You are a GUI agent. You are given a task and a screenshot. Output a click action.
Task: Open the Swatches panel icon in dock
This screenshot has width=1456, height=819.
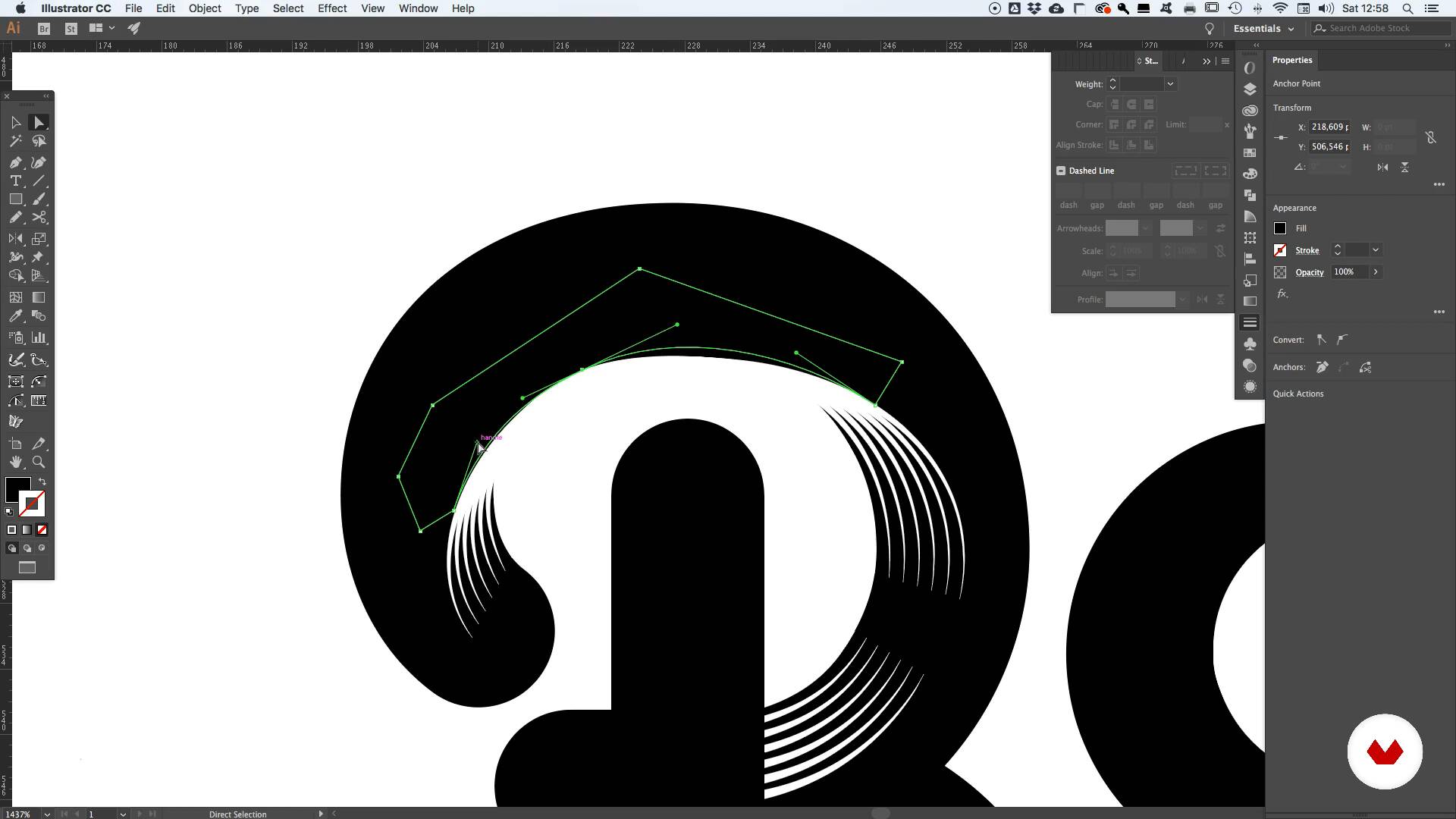click(x=1250, y=152)
